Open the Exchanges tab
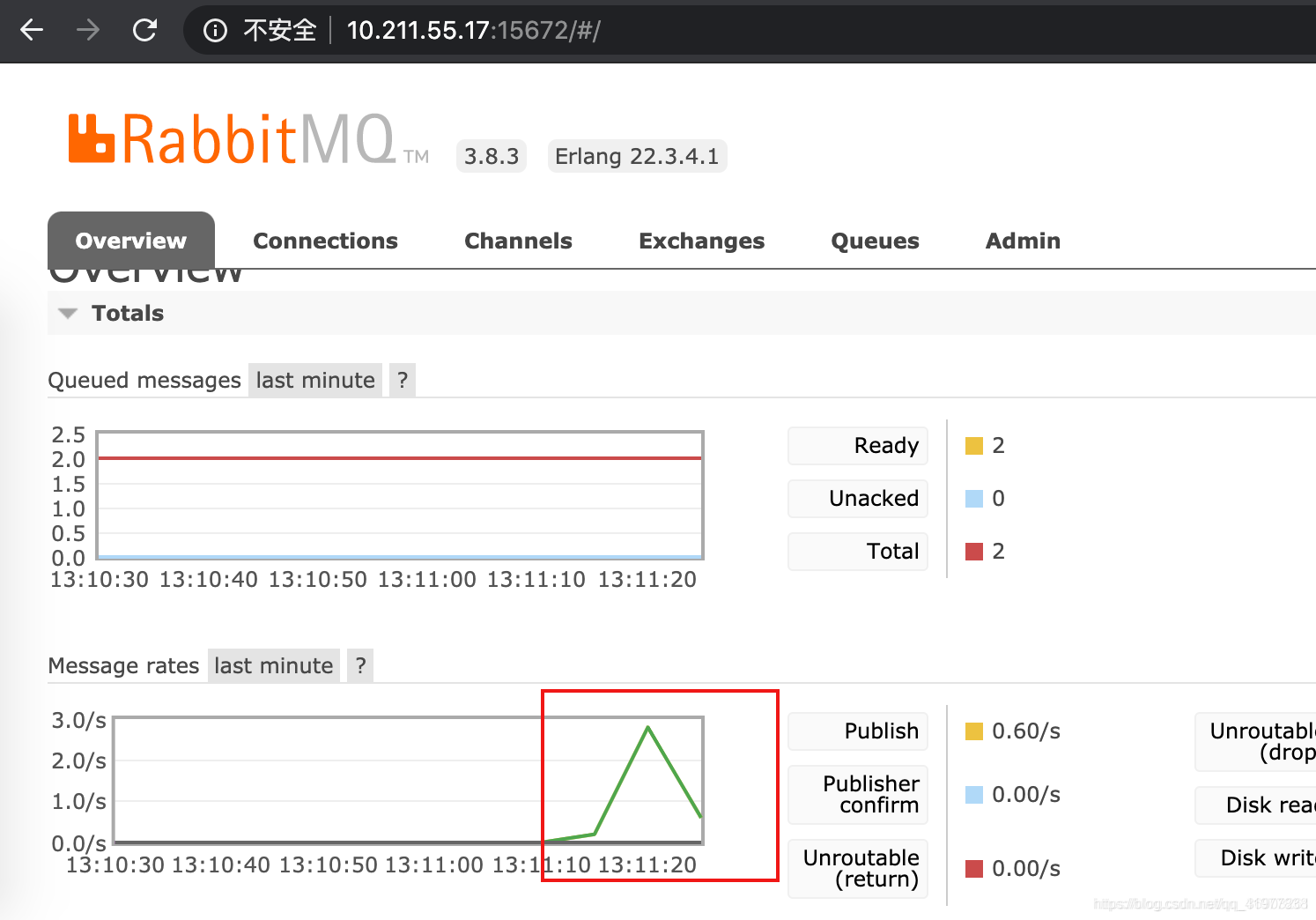1316x920 pixels. click(x=701, y=241)
